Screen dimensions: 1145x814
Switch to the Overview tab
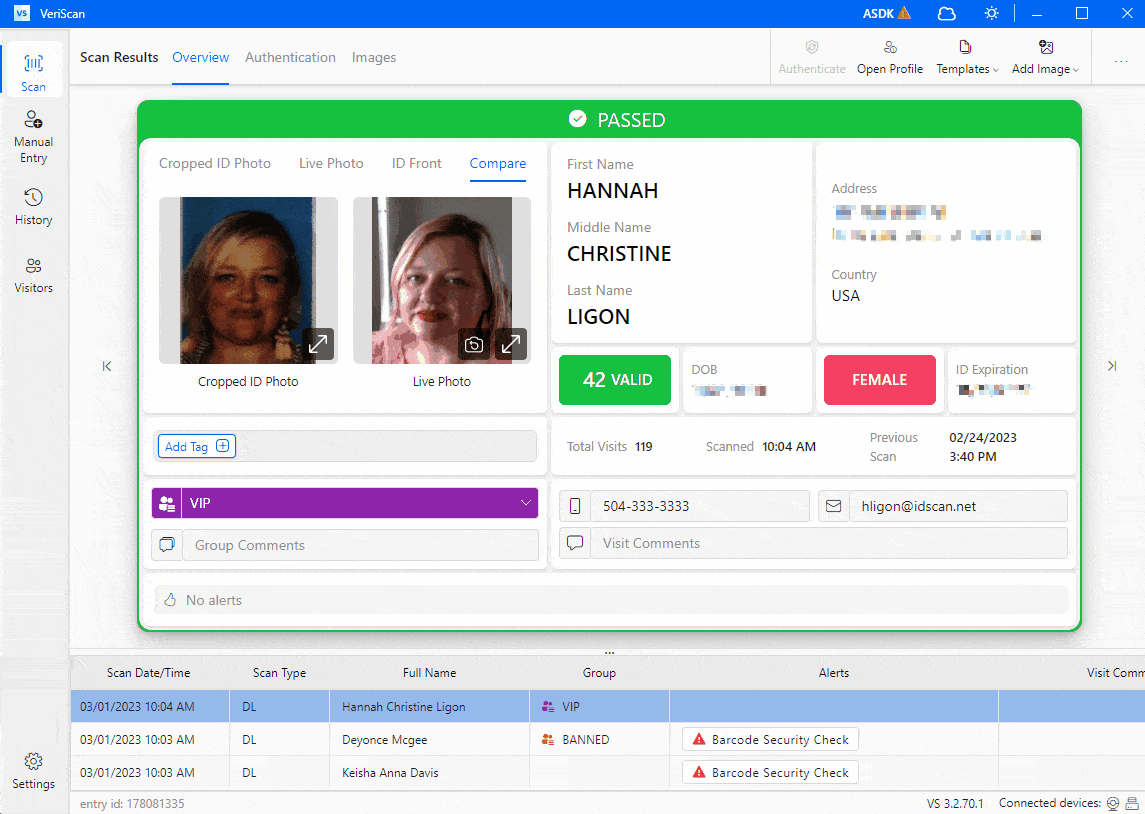click(x=200, y=57)
